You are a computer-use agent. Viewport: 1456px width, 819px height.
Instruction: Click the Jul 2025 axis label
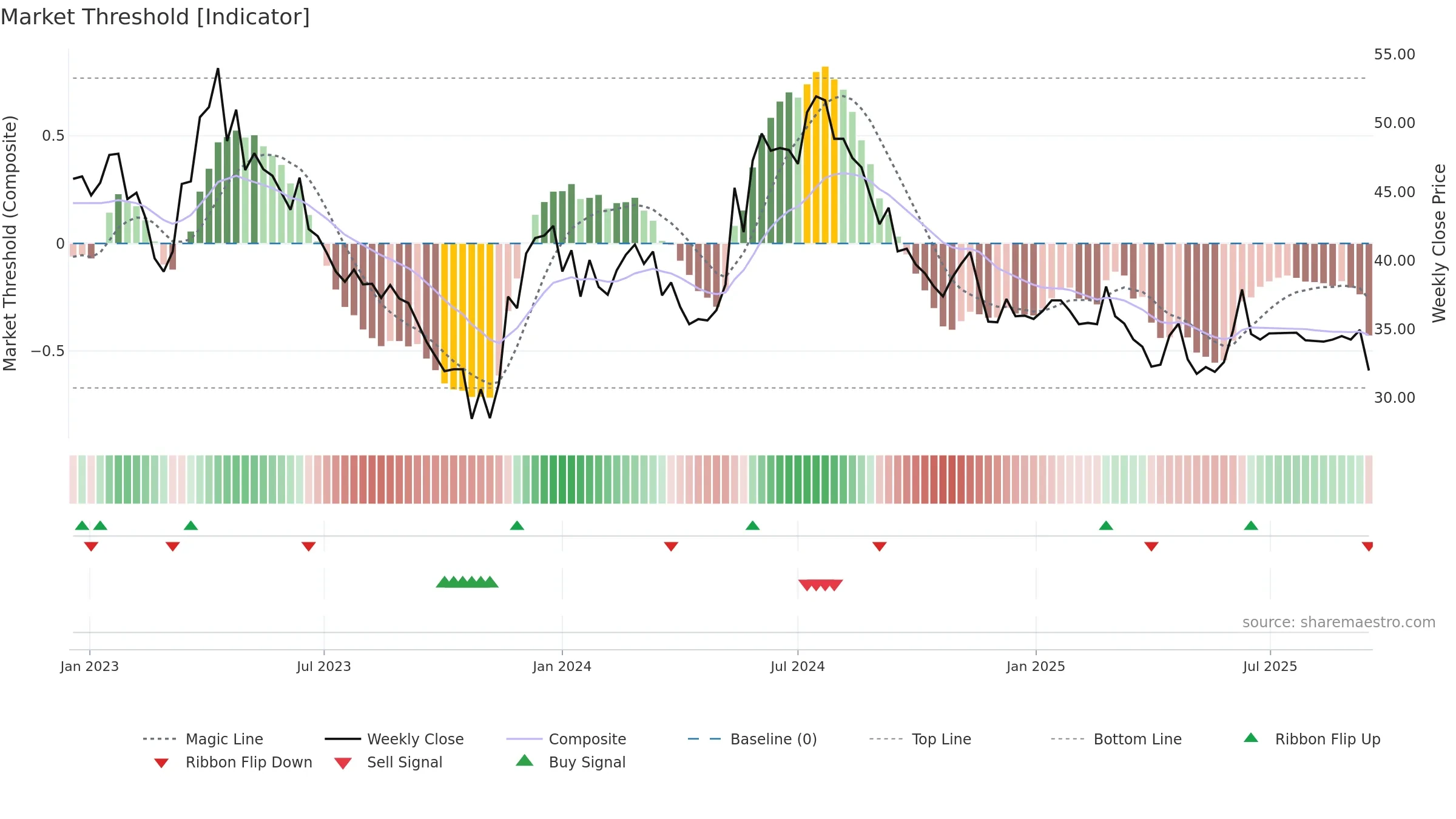click(x=1270, y=666)
